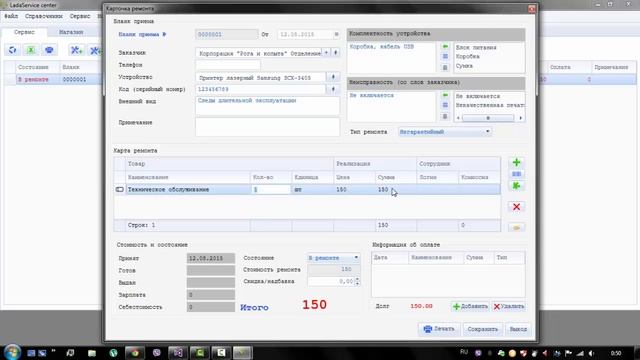Select Коробка in completeness list
Screen dimensions: 640x360
tap(468, 57)
